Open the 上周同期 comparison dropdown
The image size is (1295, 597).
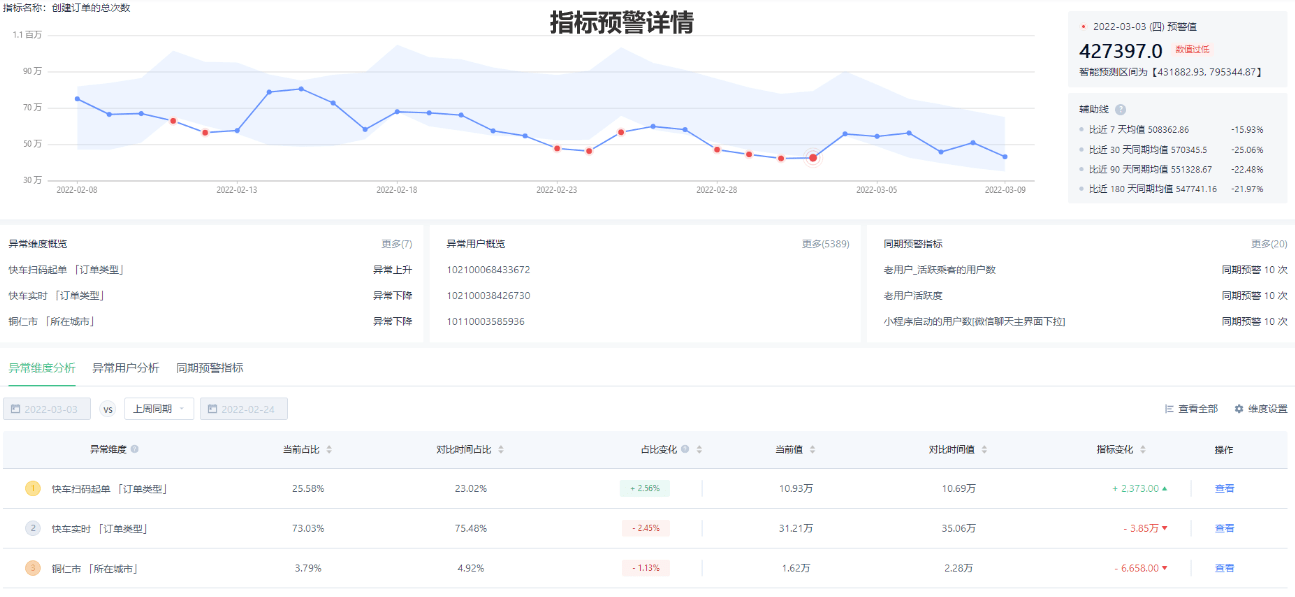point(159,409)
